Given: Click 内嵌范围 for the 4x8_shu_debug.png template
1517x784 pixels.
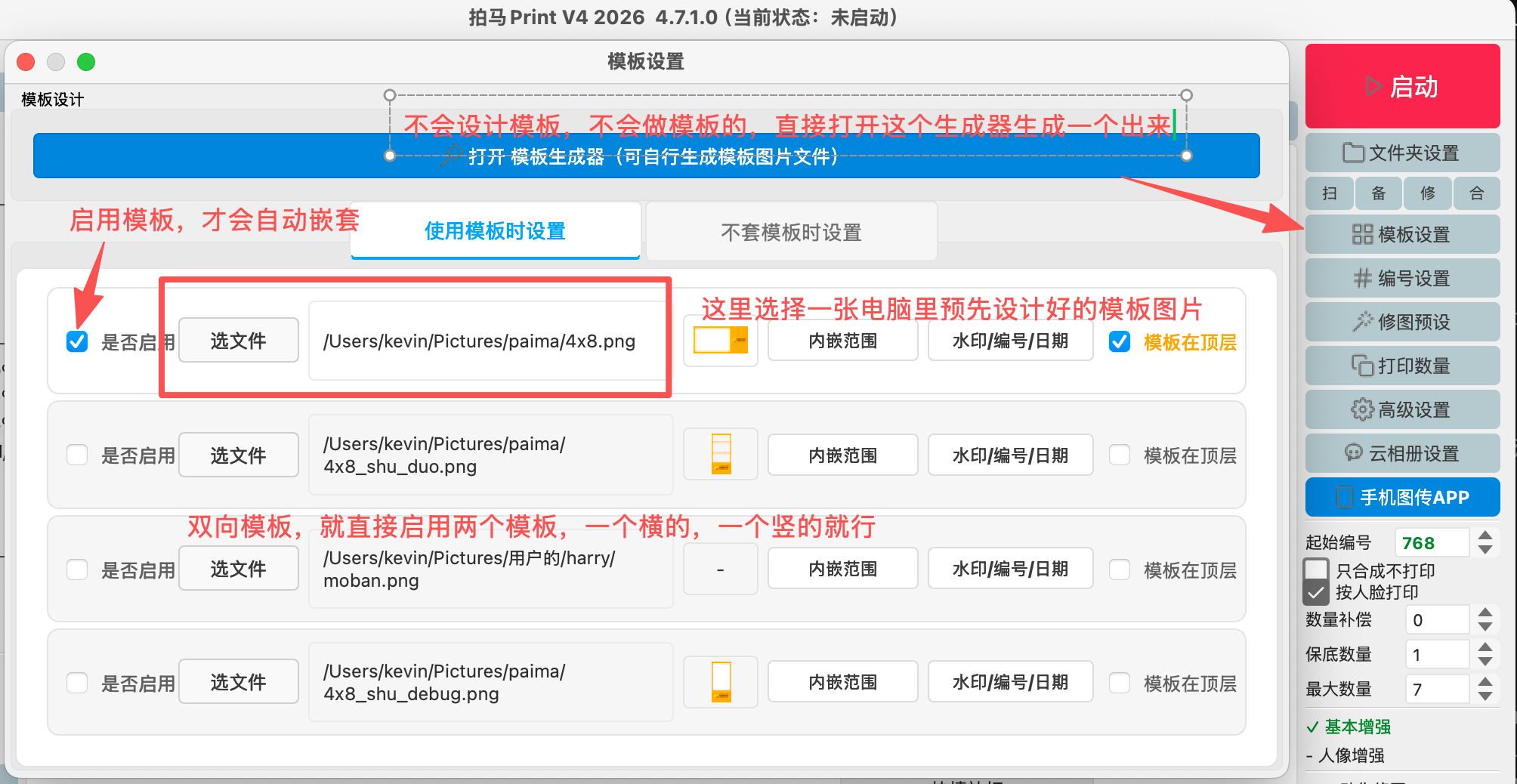Looking at the screenshot, I should point(842,682).
